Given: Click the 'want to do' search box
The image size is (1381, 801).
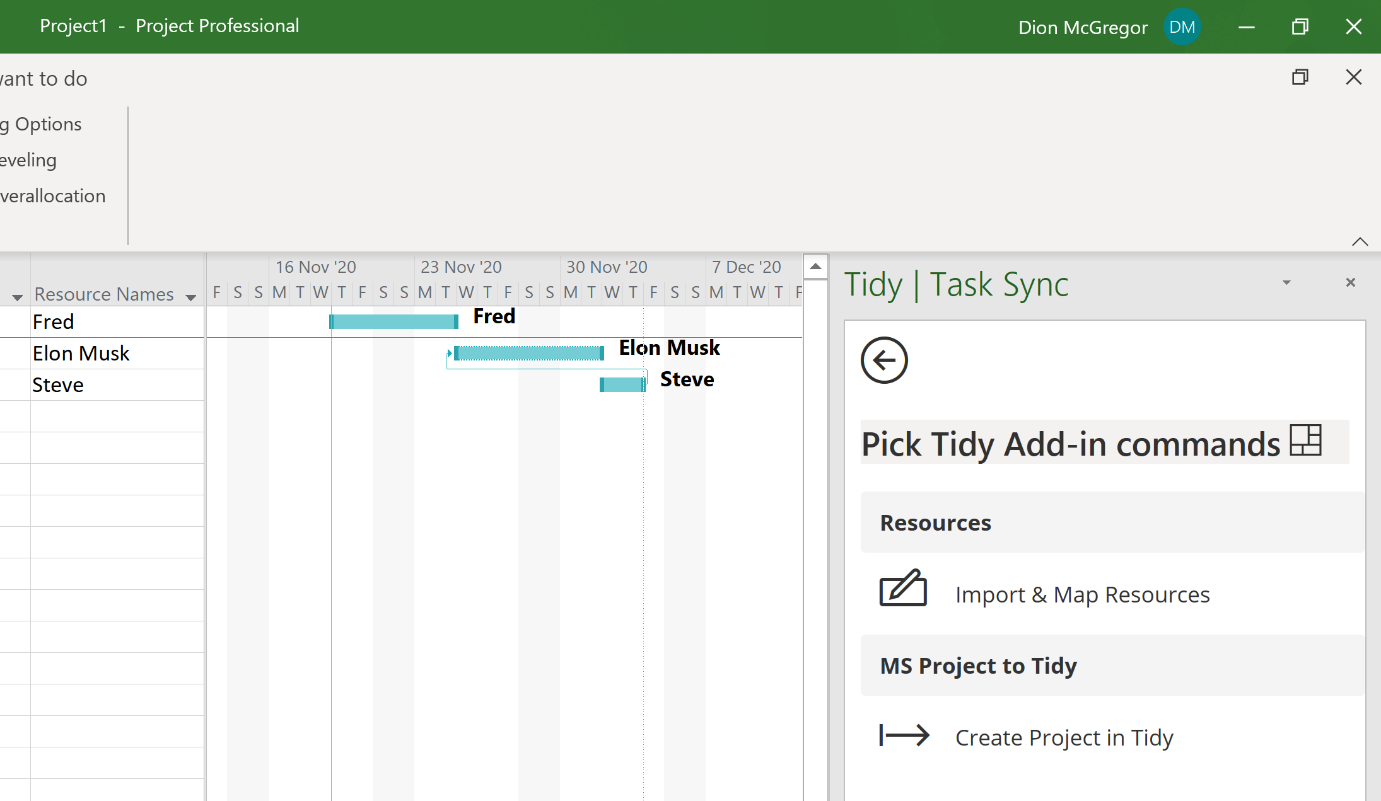Looking at the screenshot, I should click(44, 79).
